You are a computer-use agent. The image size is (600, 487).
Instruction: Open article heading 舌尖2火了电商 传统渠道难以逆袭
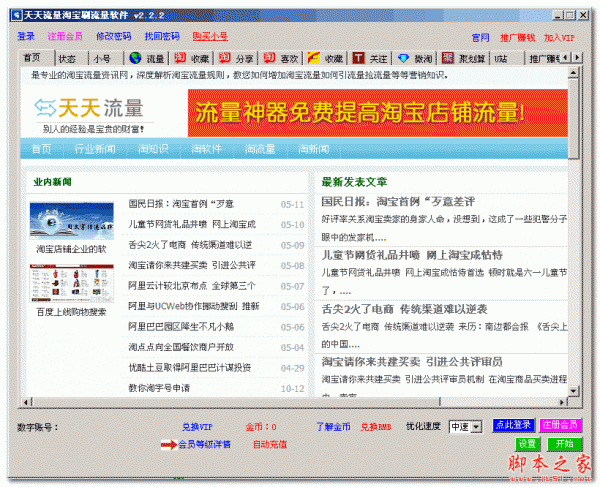pyautogui.click(x=404, y=309)
